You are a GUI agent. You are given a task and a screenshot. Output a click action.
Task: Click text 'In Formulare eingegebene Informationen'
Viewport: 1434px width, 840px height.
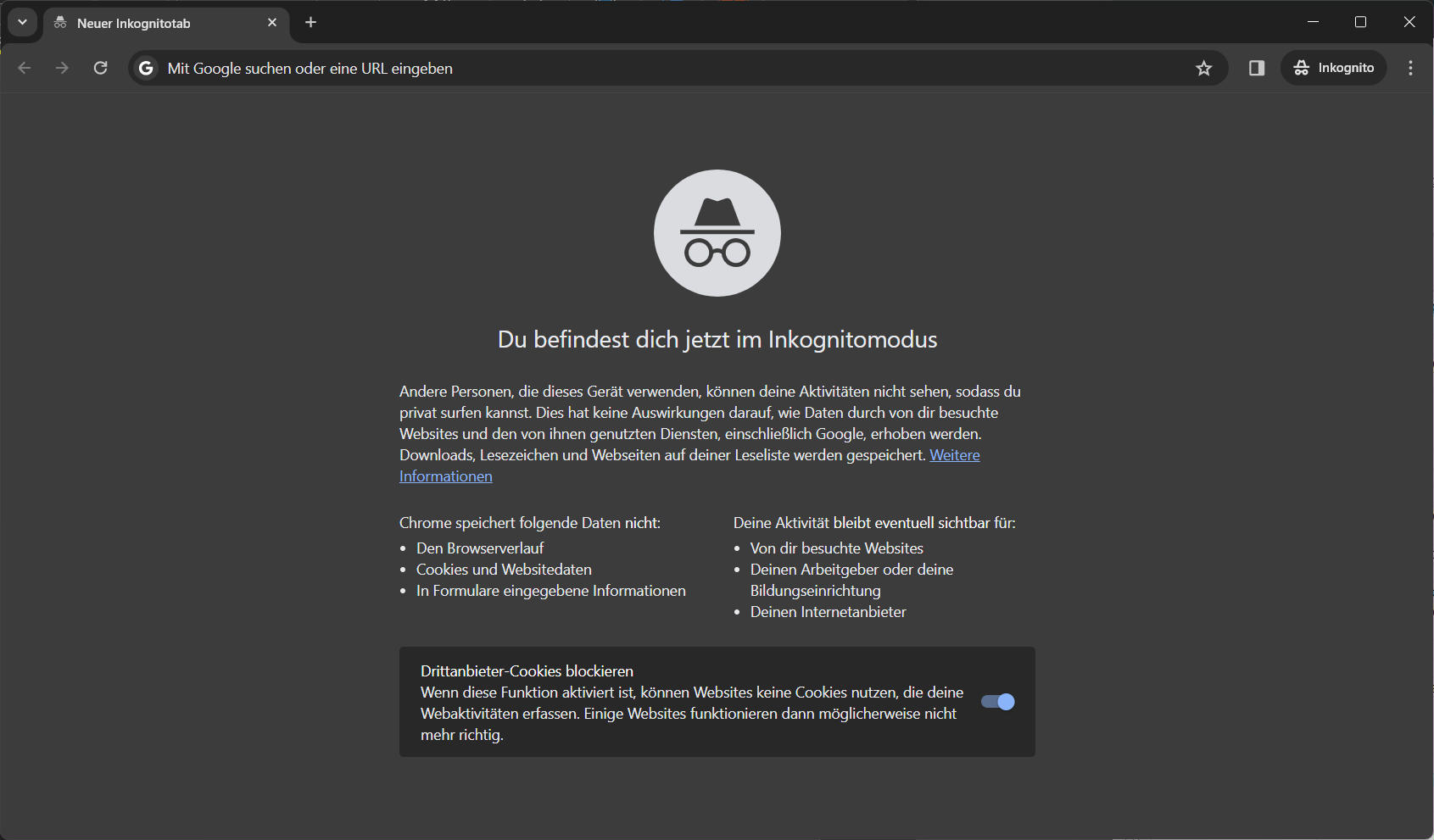point(551,591)
